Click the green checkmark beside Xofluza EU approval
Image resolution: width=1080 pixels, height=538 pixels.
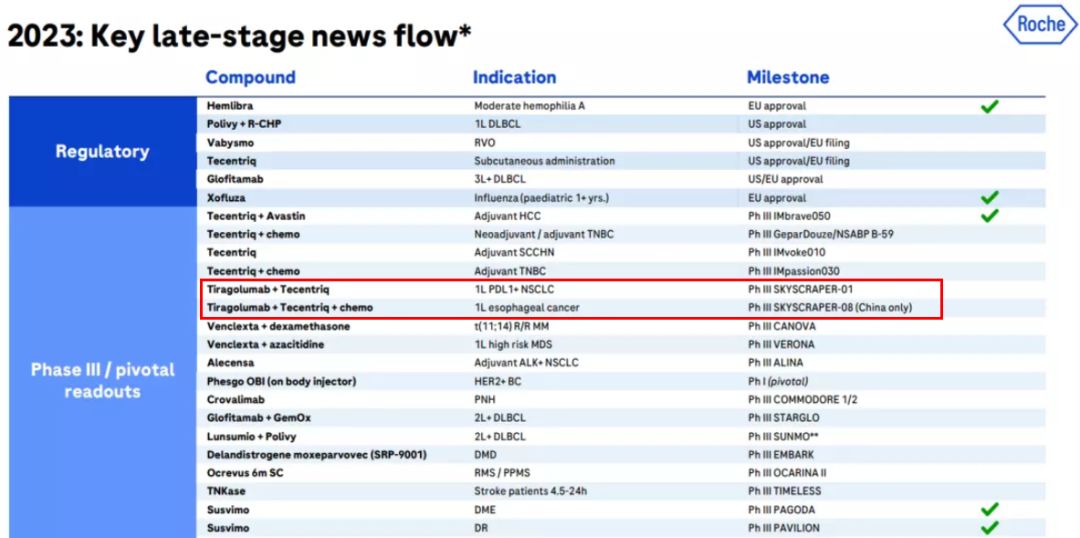989,198
